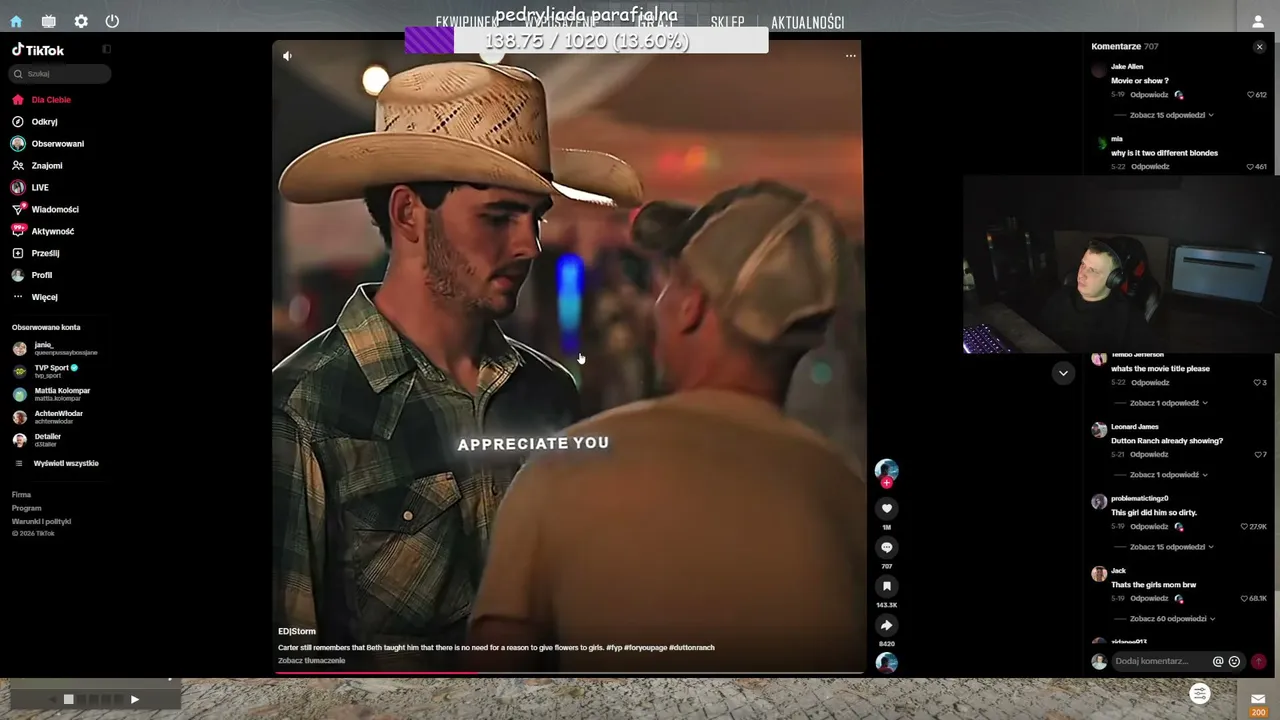The image size is (1280, 720).
Task: Click Zobacz tłumaczenie under the caption
Action: pos(311,661)
